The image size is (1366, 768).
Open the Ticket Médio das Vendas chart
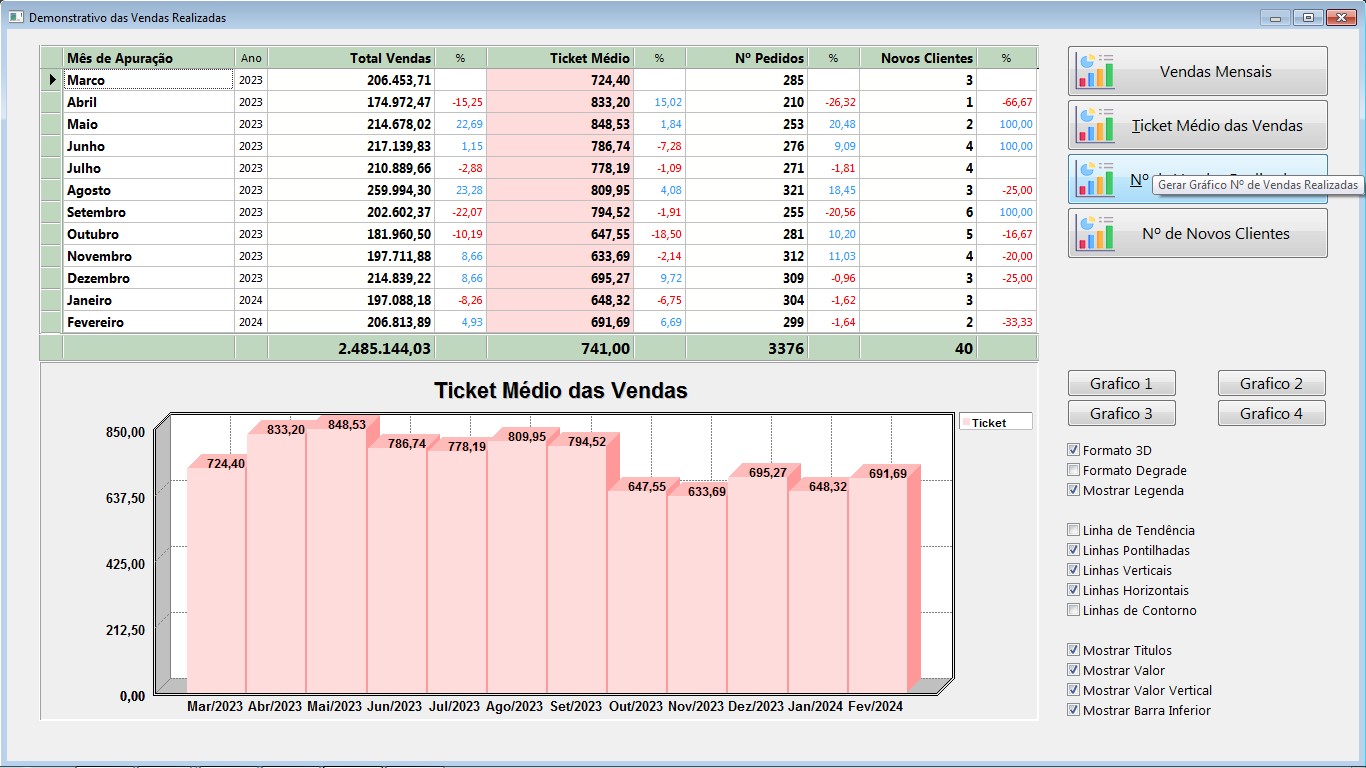pos(1198,126)
